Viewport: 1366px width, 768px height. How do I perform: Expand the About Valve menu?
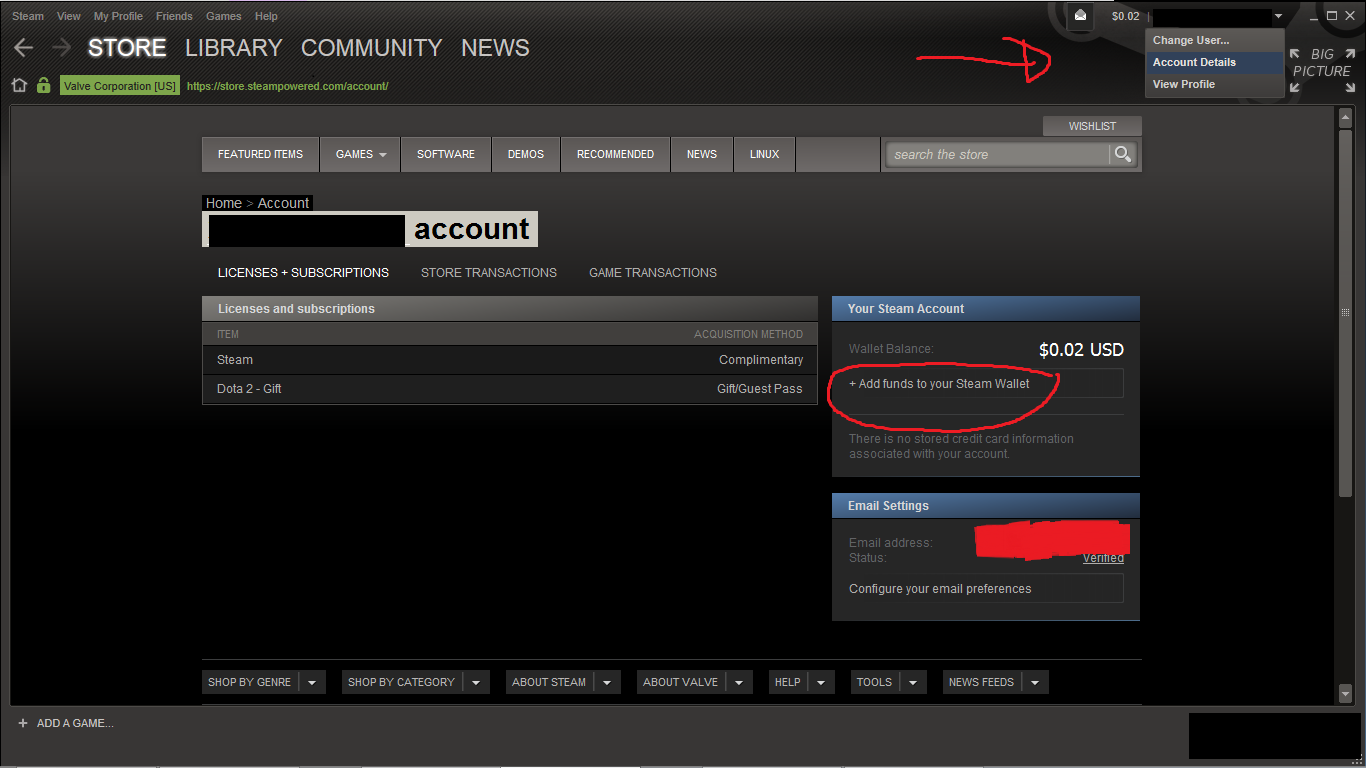pyautogui.click(x=694, y=682)
